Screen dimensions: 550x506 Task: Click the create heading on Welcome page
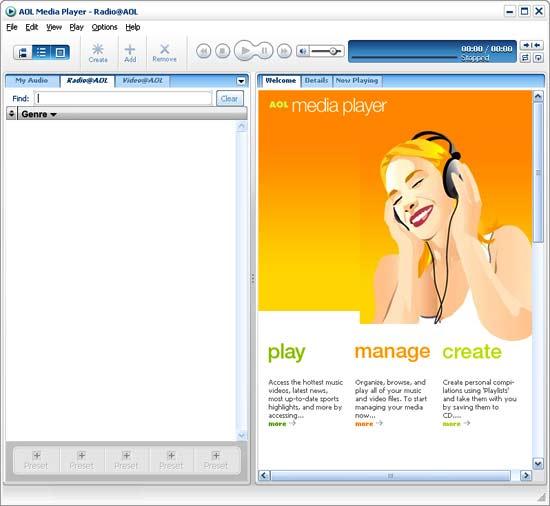pyautogui.click(x=472, y=352)
